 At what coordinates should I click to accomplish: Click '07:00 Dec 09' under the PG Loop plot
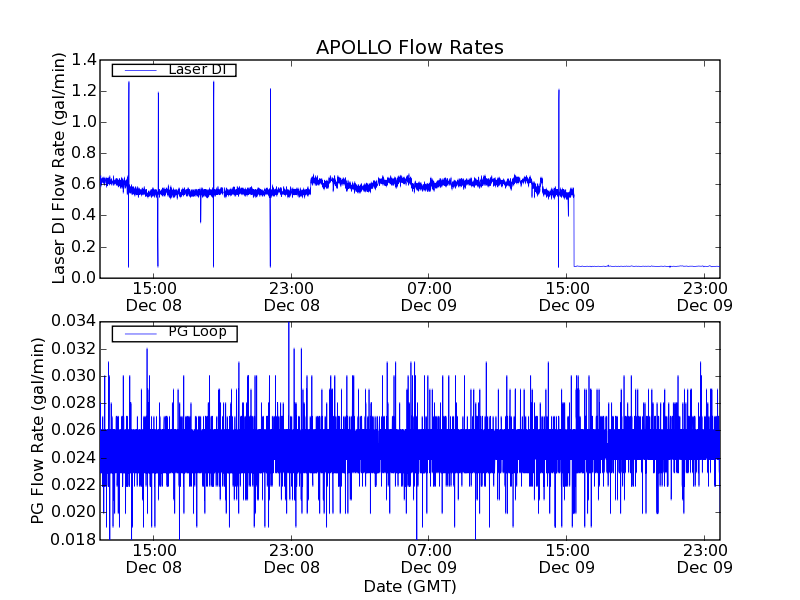coord(429,559)
